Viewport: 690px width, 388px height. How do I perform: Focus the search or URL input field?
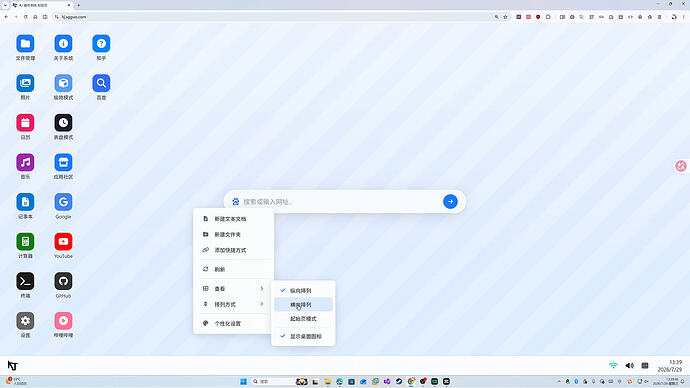[341, 201]
